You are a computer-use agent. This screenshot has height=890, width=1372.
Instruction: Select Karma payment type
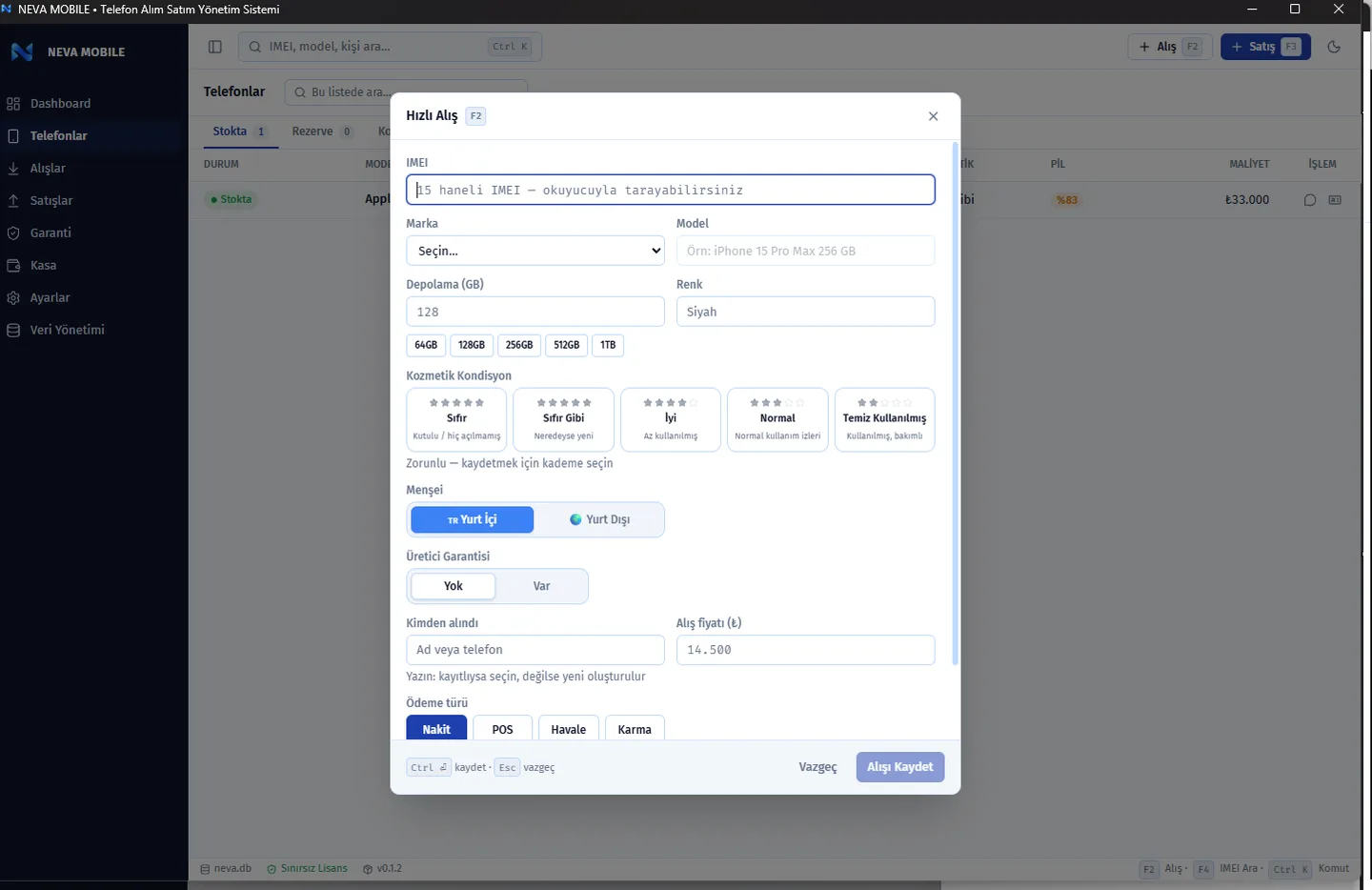(635, 728)
